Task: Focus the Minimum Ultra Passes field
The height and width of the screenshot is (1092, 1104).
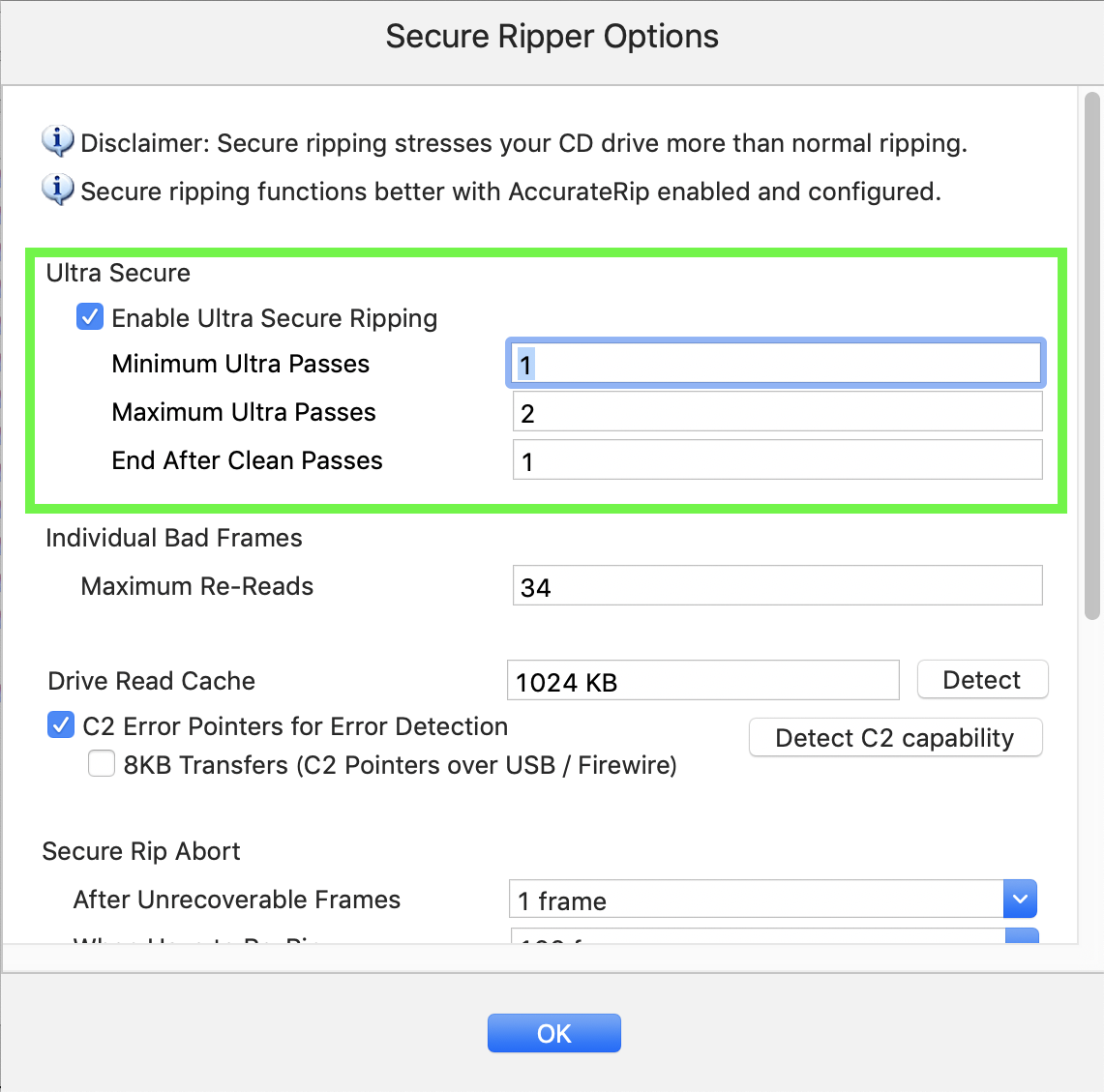Action: coord(776,364)
